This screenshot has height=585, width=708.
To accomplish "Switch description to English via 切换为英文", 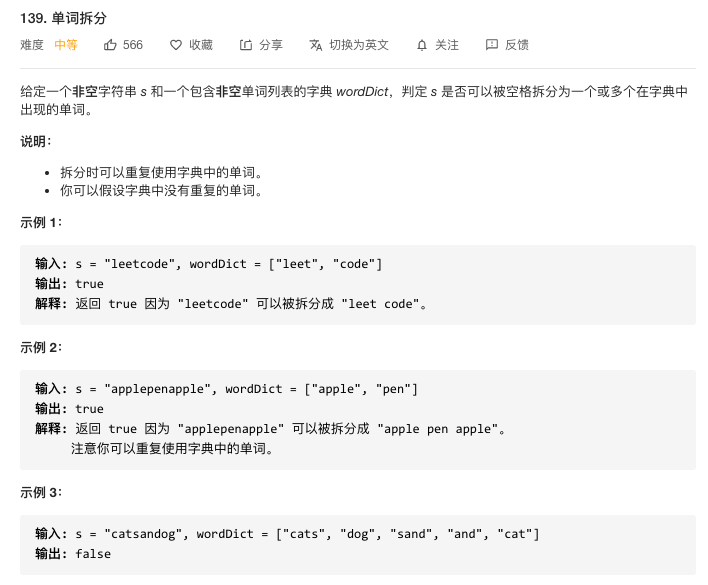I will pos(359,45).
